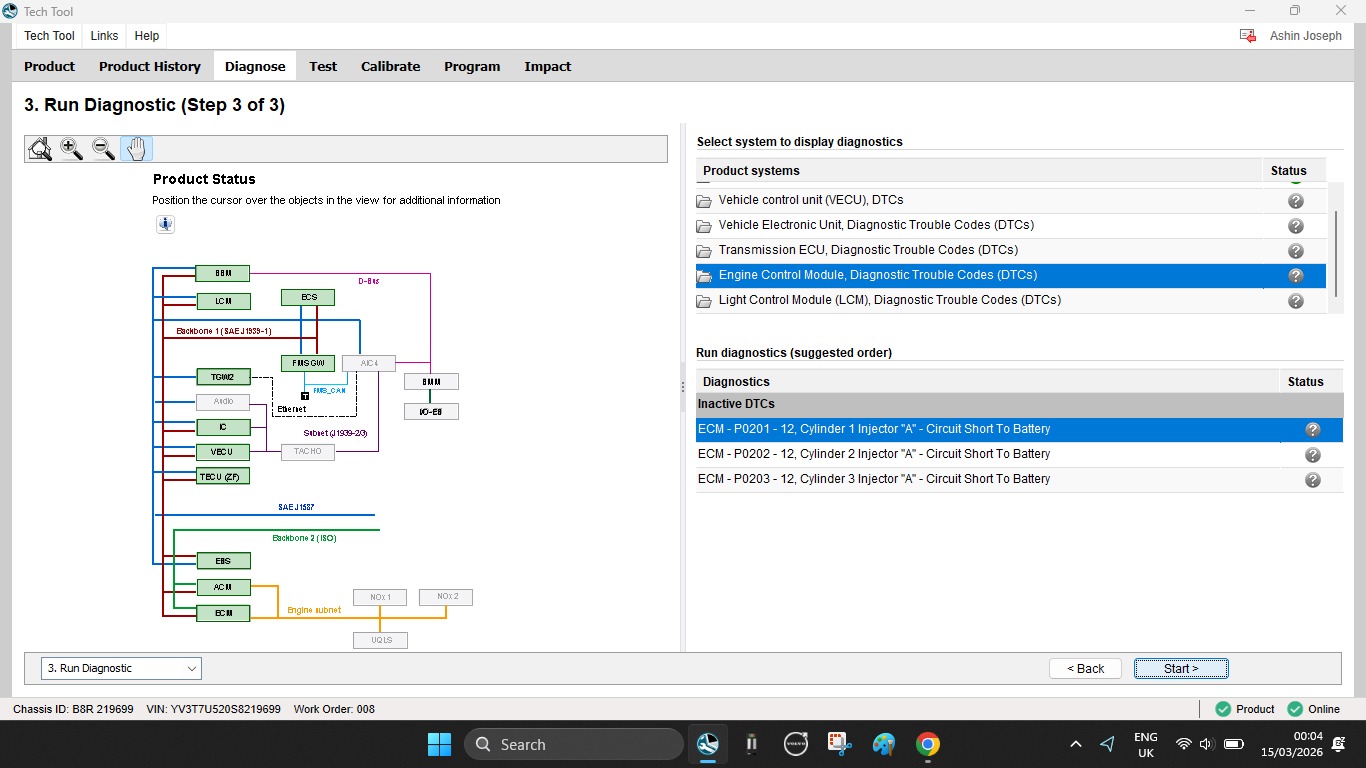This screenshot has width=1366, height=768.
Task: Open Google Chrome from the taskbar
Action: (928, 744)
